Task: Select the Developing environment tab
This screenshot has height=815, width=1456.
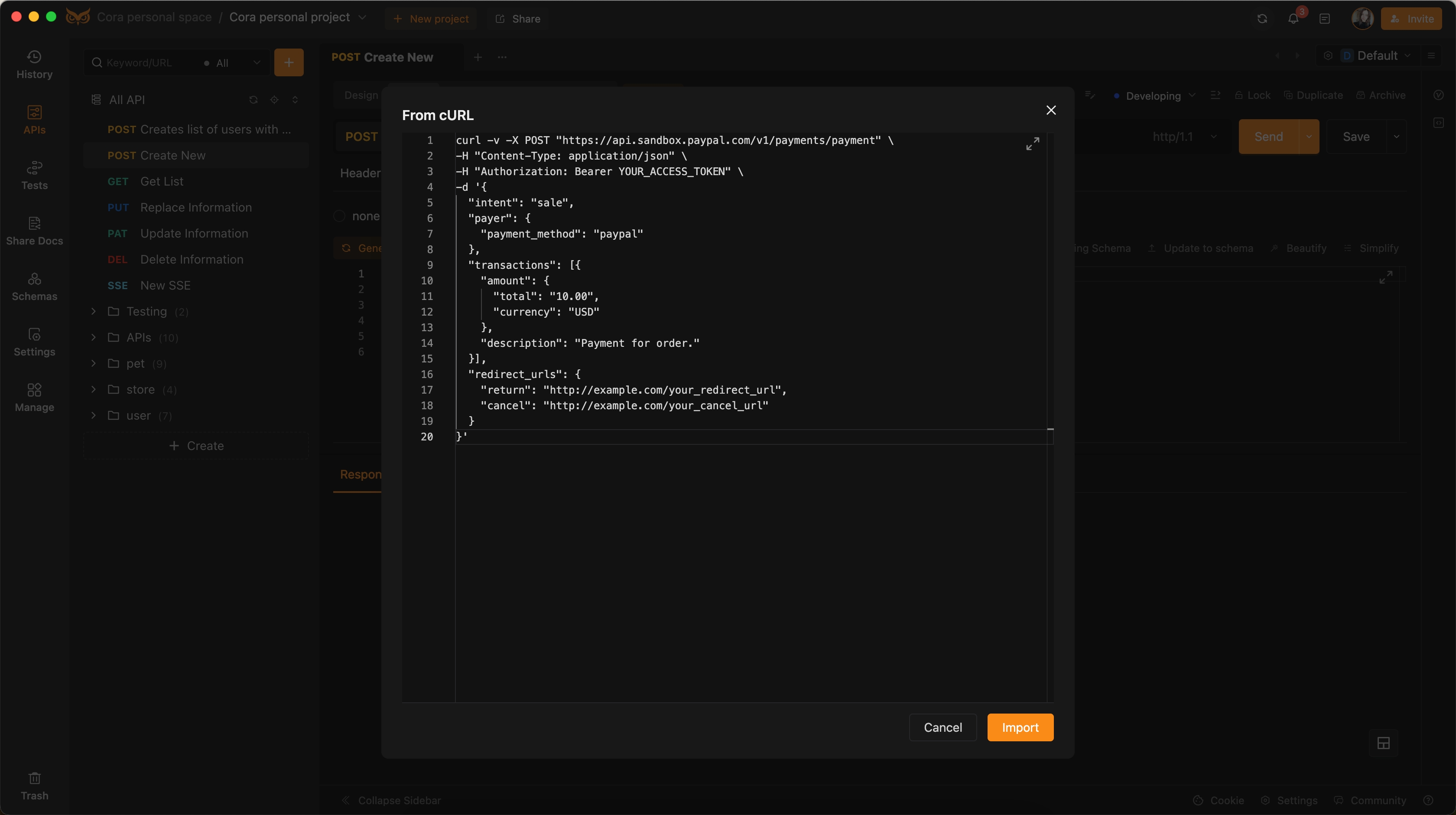Action: point(1152,94)
